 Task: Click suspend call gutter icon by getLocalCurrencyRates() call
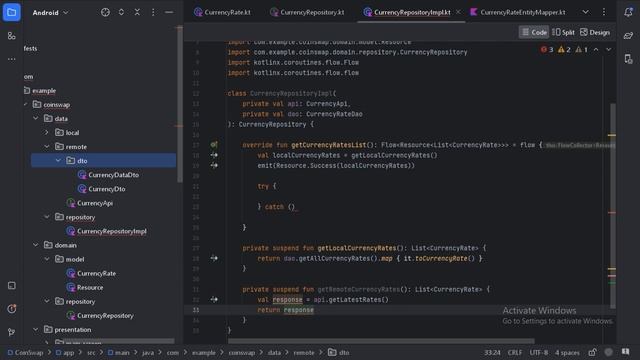click(x=214, y=155)
